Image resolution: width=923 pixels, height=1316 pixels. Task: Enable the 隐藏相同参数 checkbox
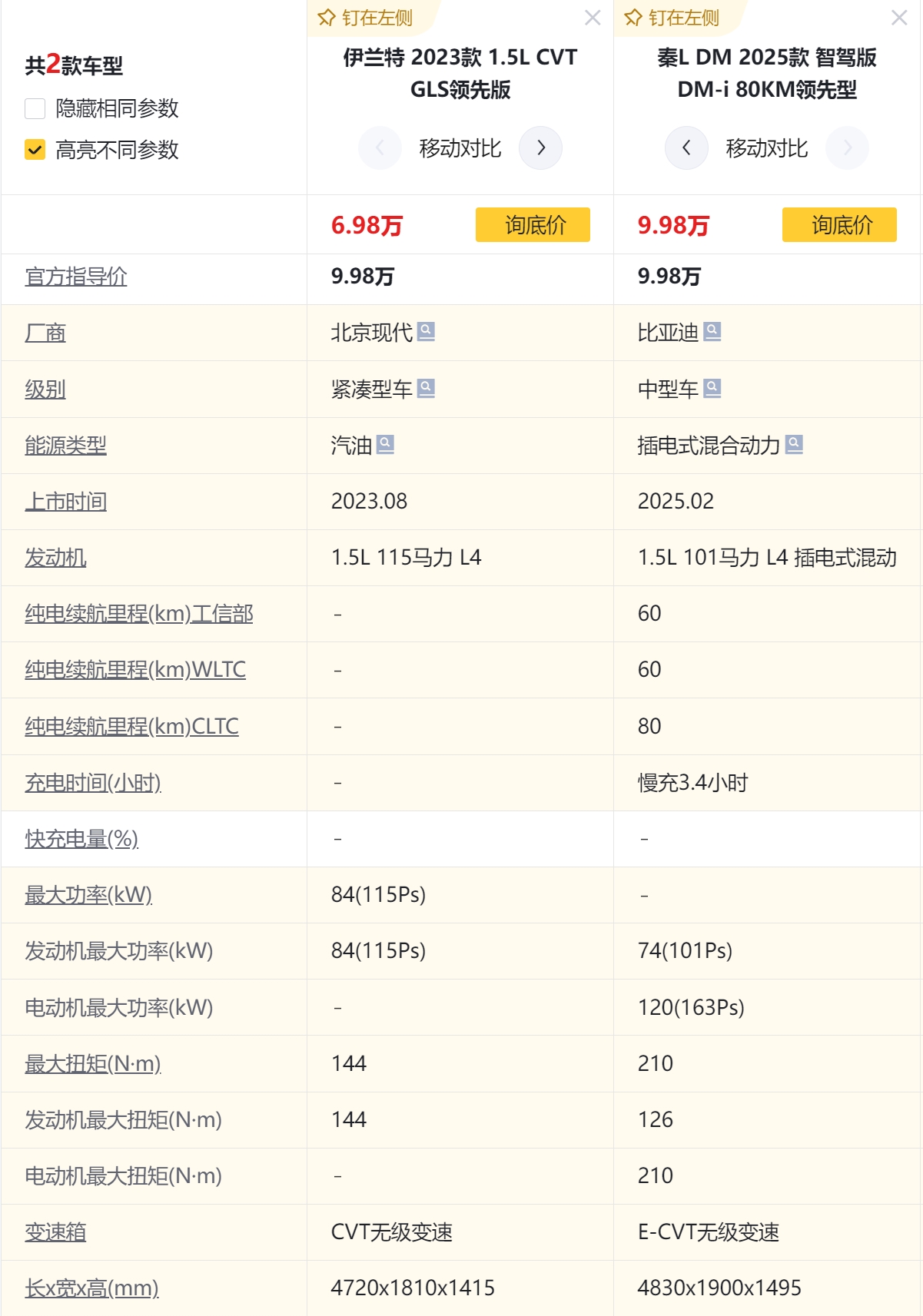[35, 108]
